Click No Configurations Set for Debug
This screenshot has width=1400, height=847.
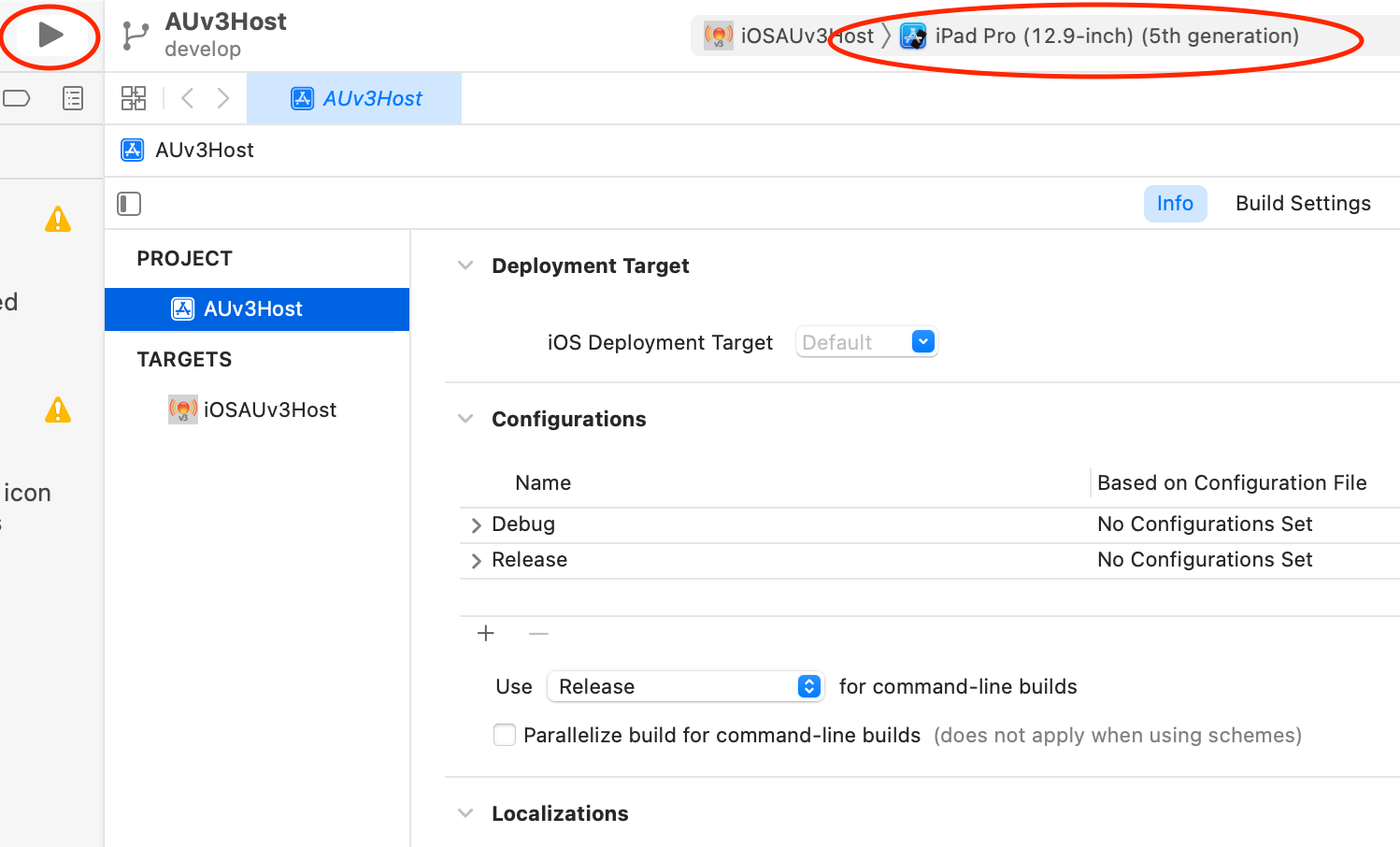click(x=1205, y=524)
